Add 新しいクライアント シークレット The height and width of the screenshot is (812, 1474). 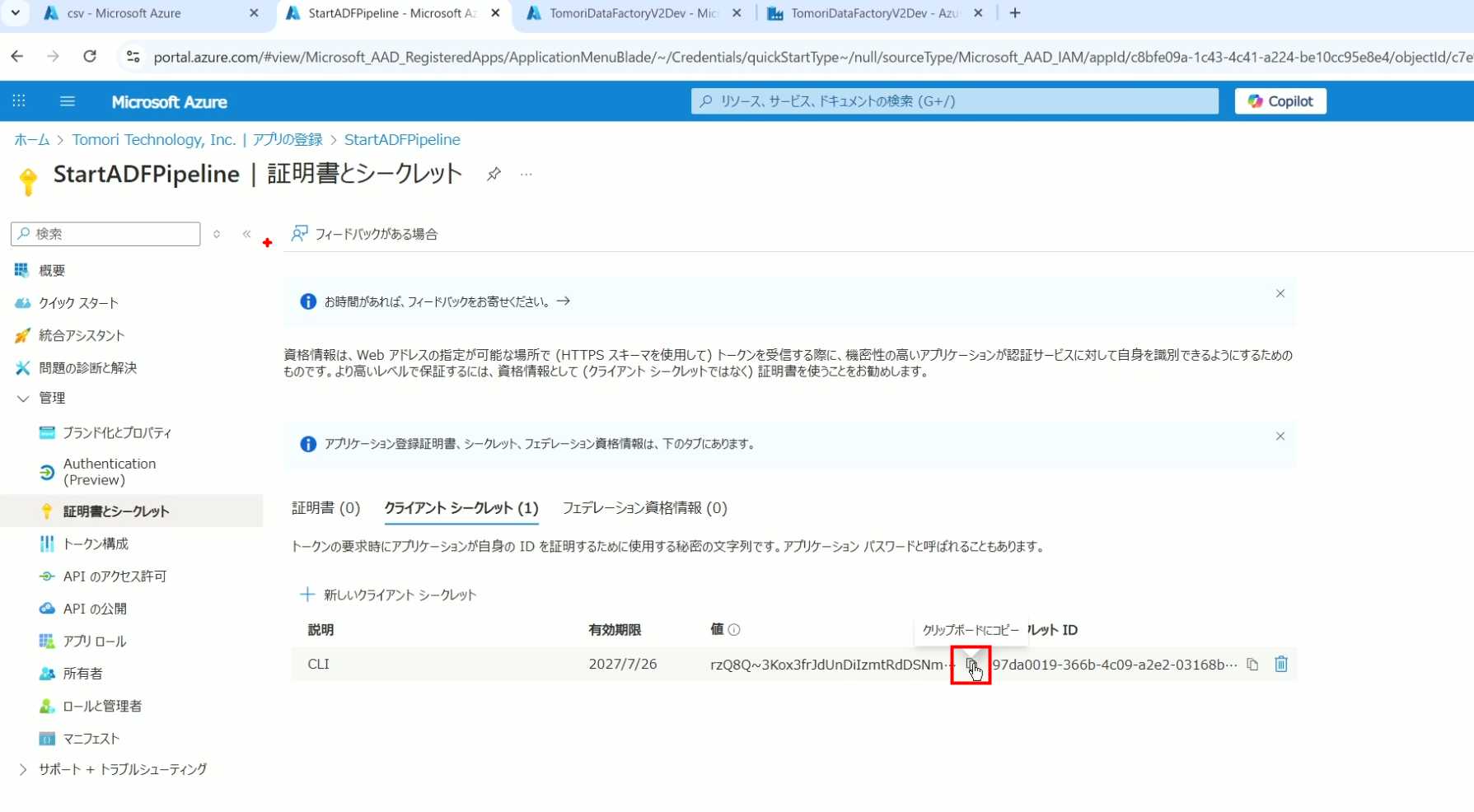pos(388,595)
